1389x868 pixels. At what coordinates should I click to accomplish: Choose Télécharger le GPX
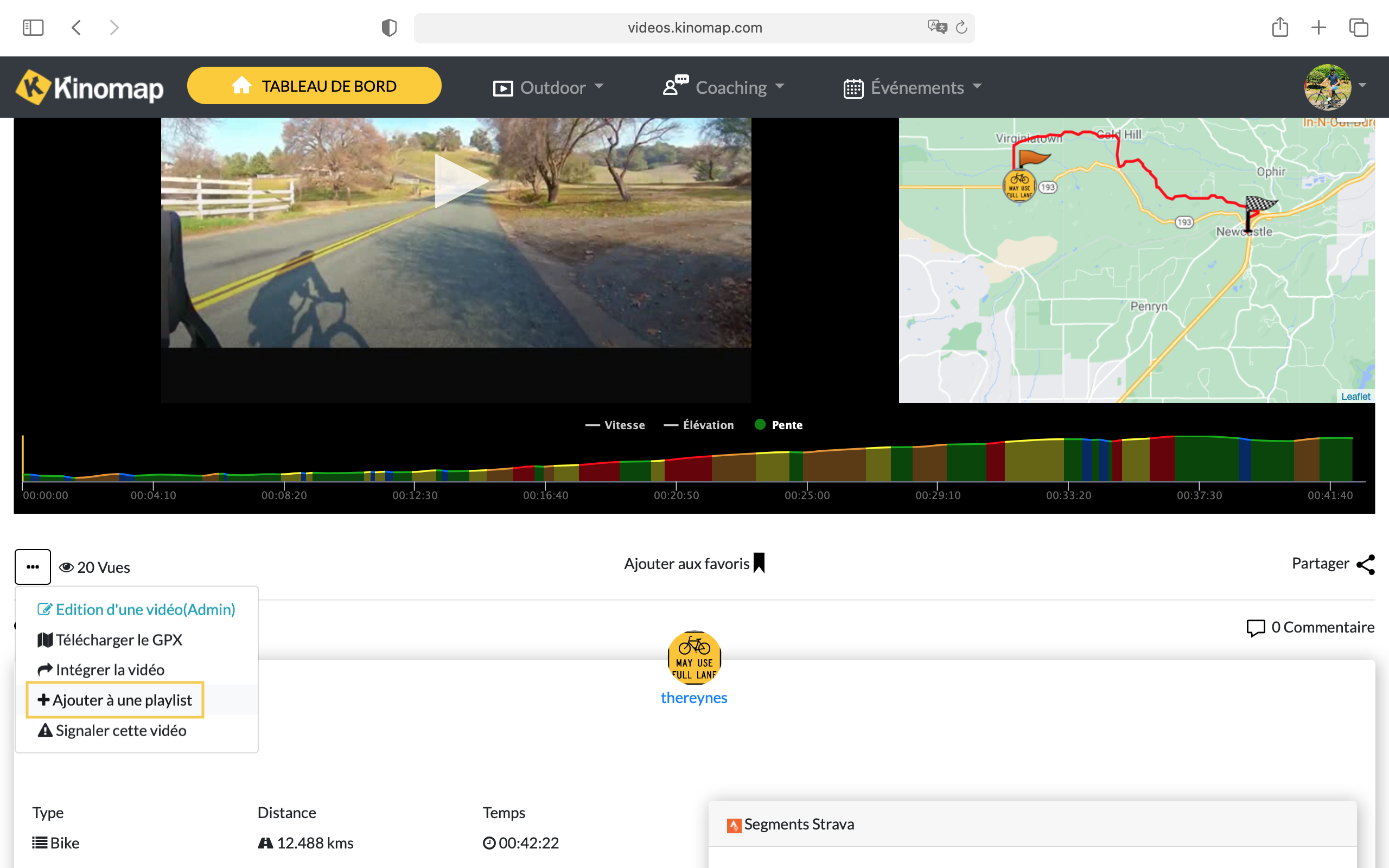tap(110, 640)
